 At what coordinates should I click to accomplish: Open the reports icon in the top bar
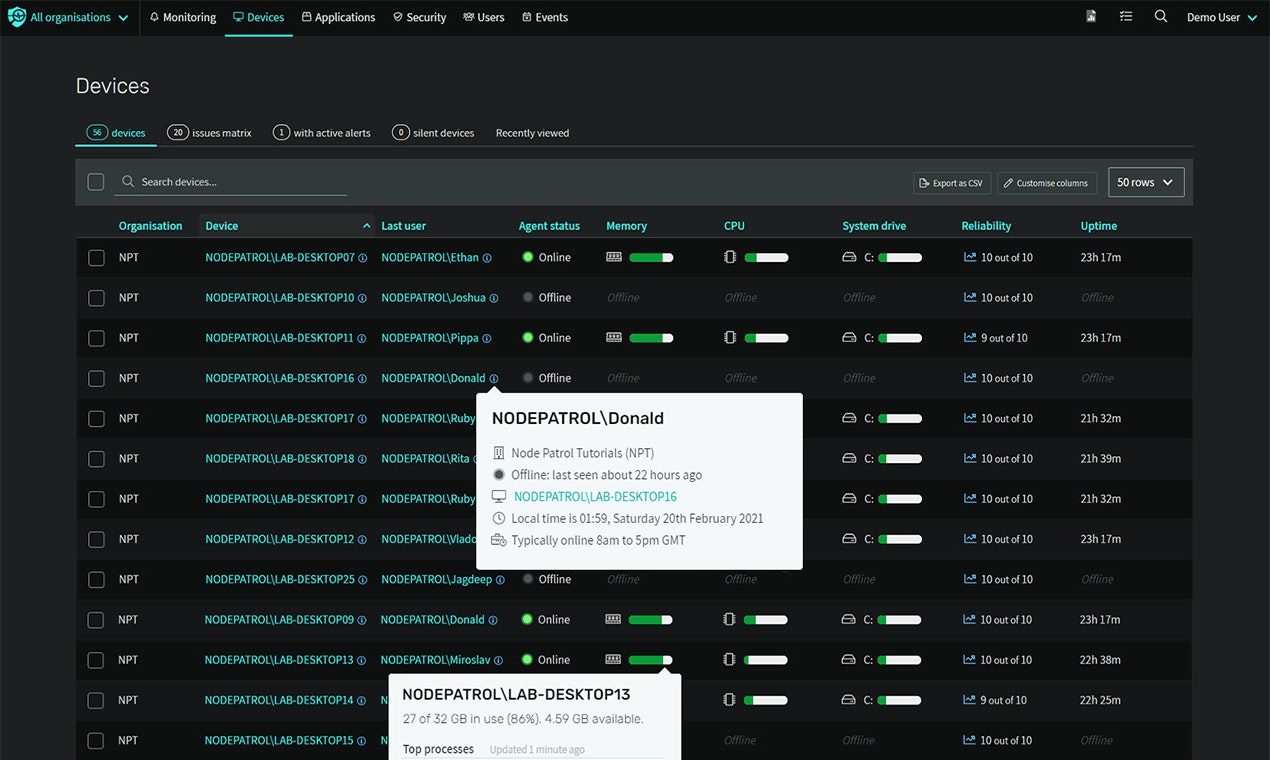click(x=1090, y=16)
